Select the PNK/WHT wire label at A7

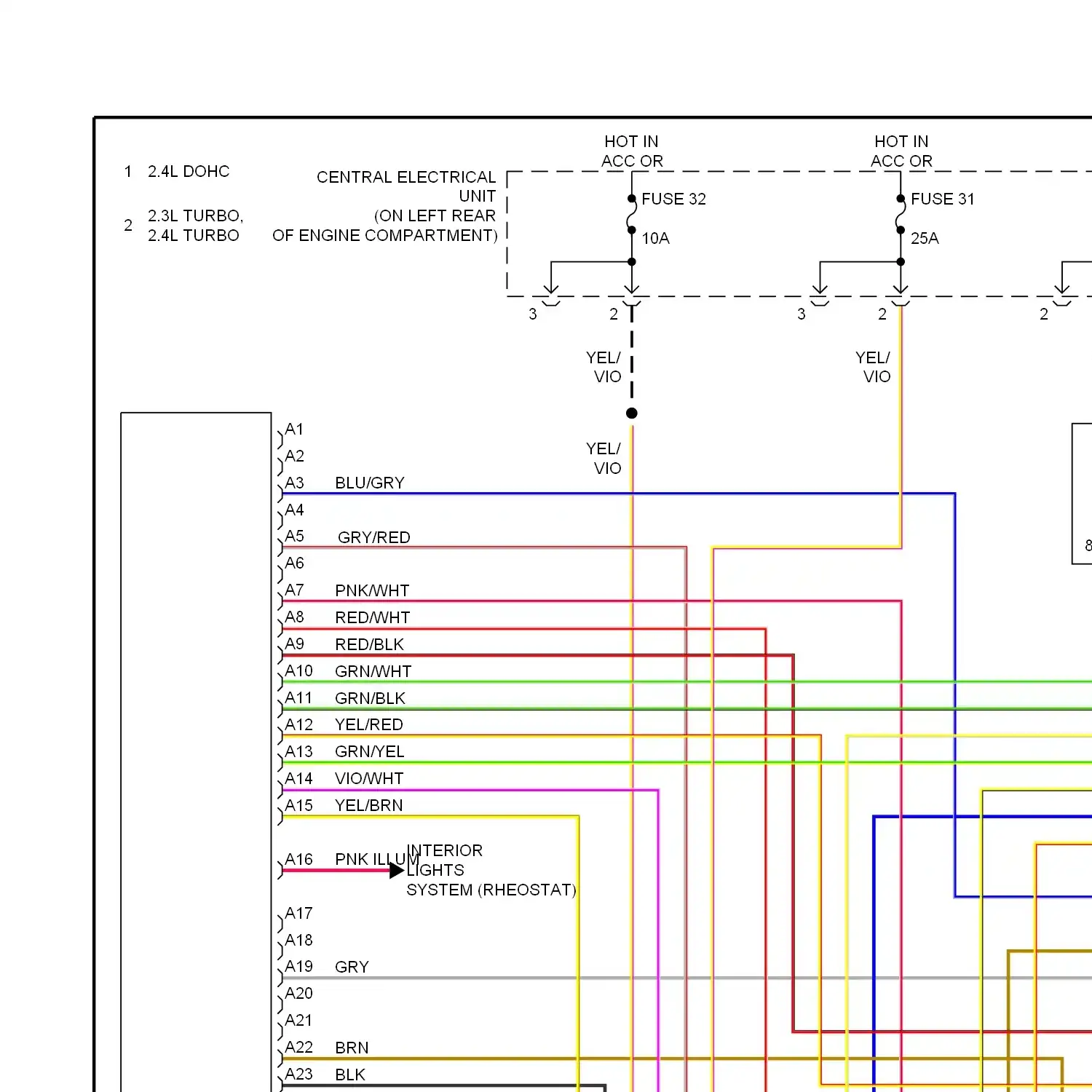click(x=372, y=590)
